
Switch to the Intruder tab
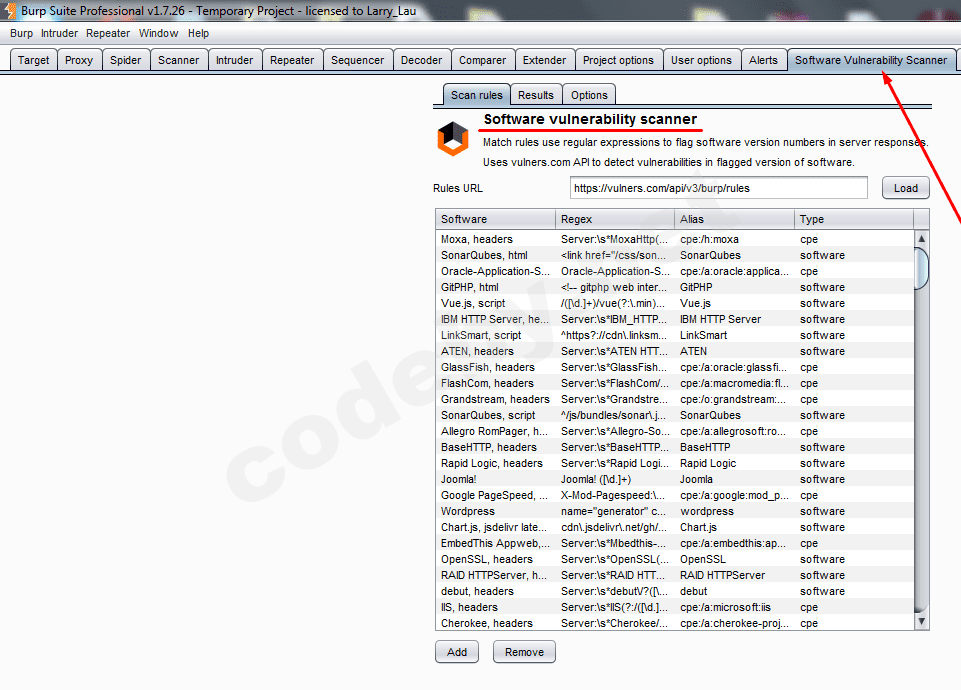pos(234,60)
